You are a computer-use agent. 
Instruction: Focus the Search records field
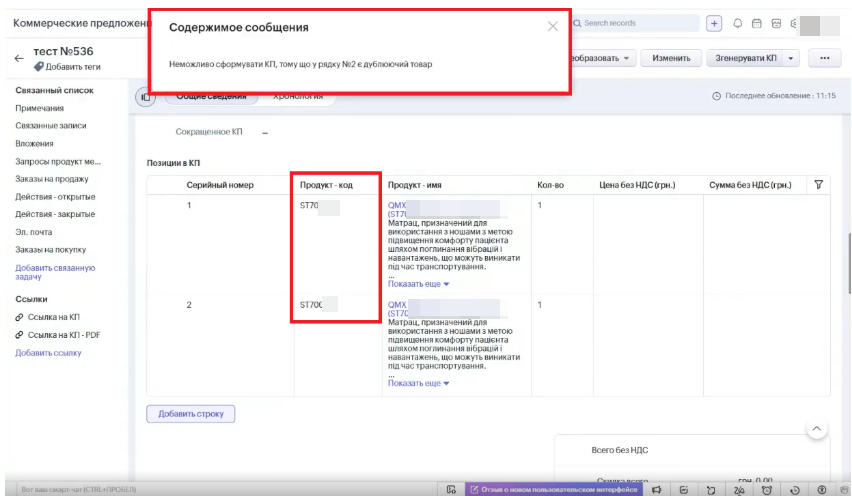click(636, 23)
